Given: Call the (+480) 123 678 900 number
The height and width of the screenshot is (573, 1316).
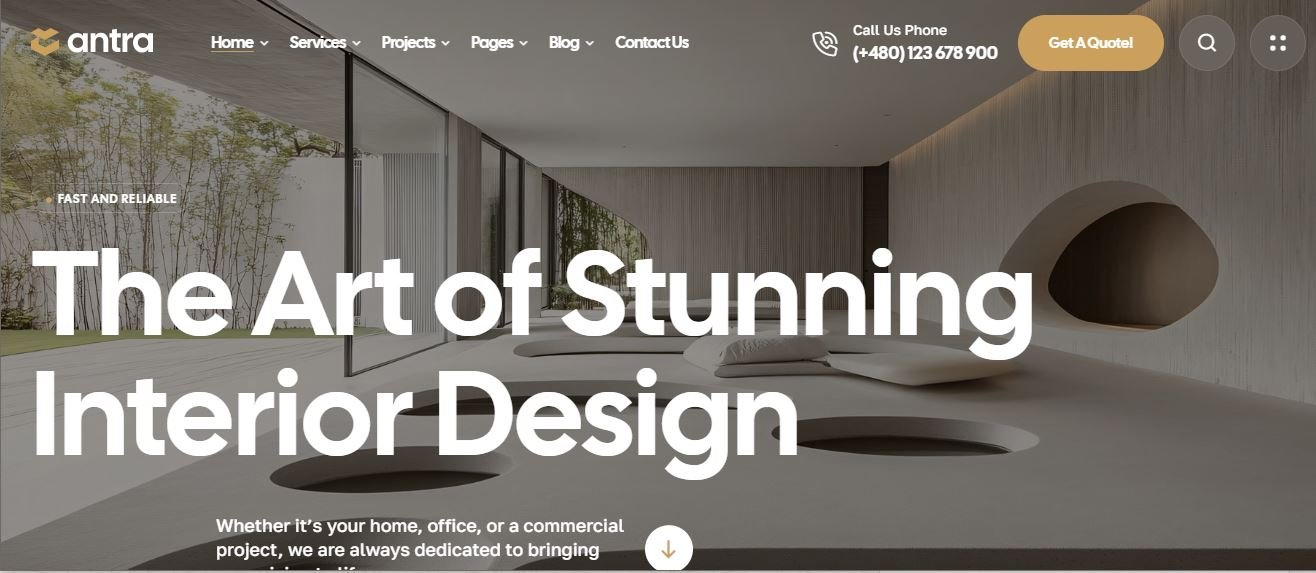Looking at the screenshot, I should click(925, 53).
